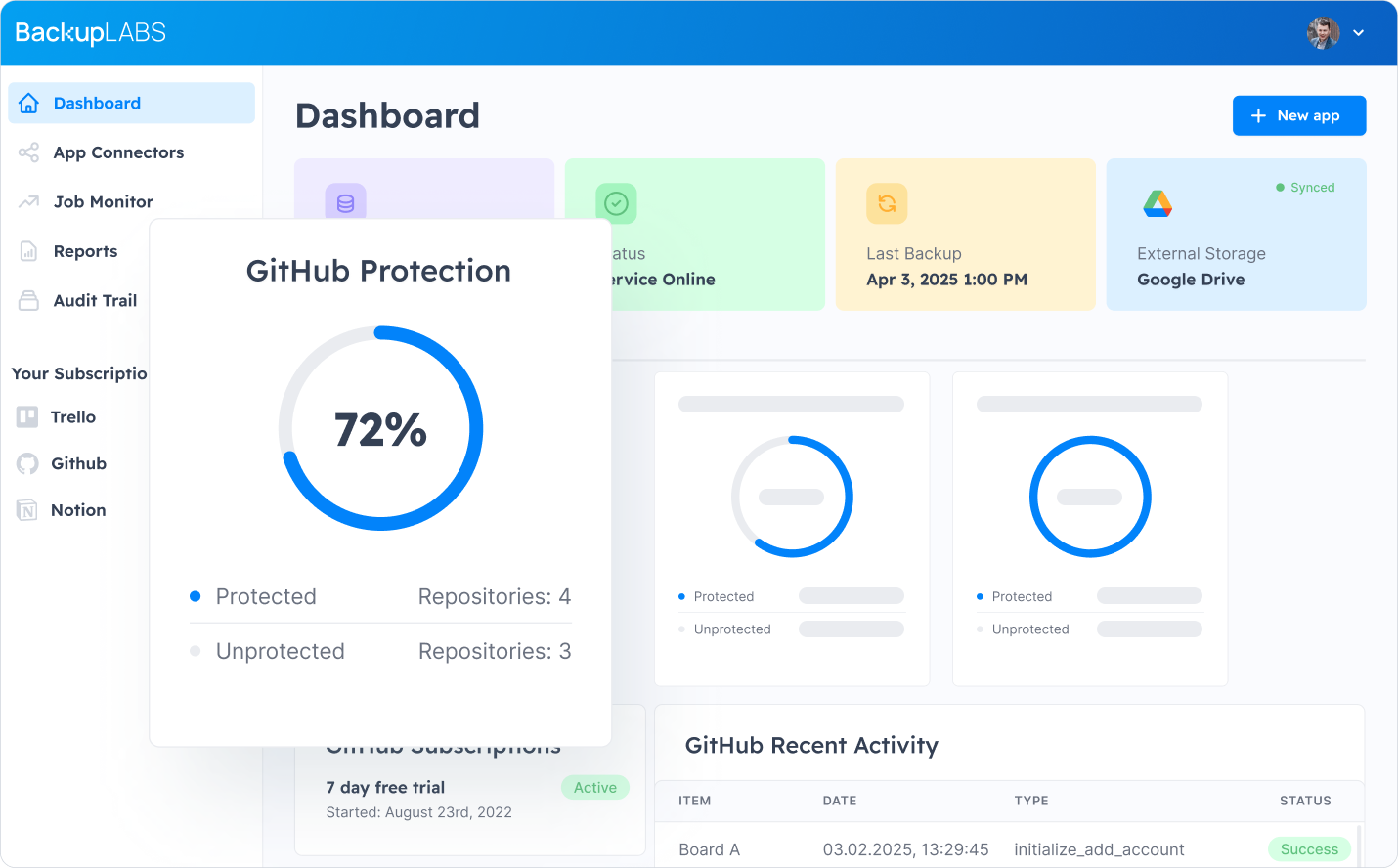Image resolution: width=1398 pixels, height=868 pixels.
Task: Select the Notion subscription
Action: 78,510
